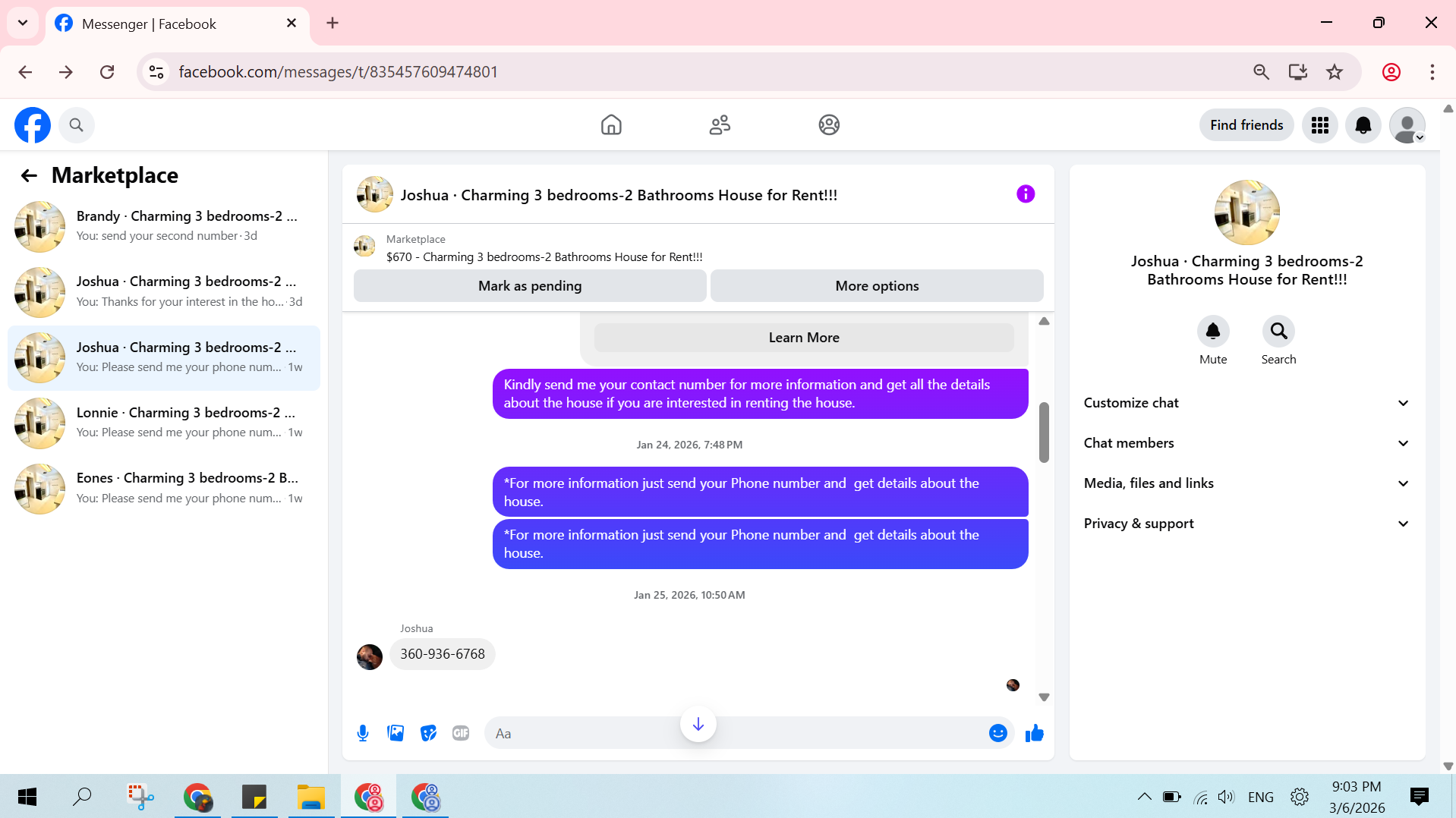Bookmark this page with the star icon
The image size is (1456, 818).
(1335, 72)
